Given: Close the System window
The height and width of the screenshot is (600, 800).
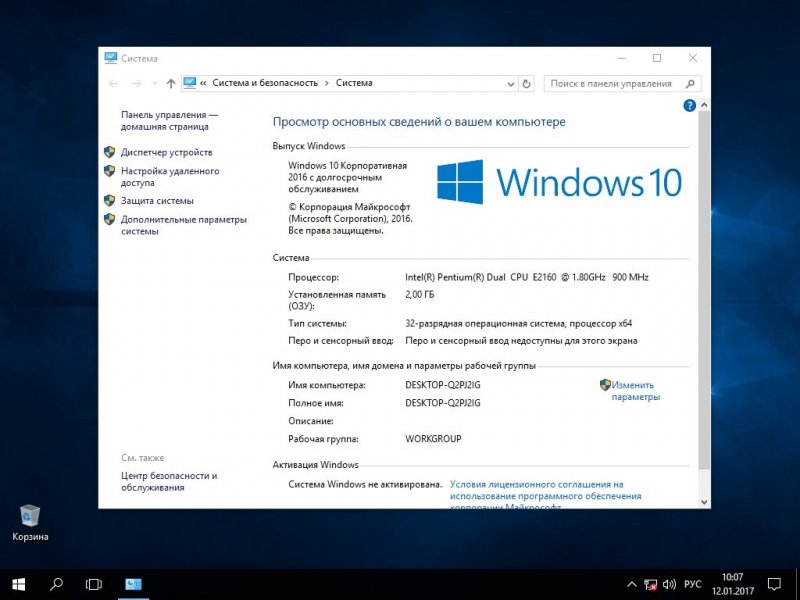Looking at the screenshot, I should pyautogui.click(x=693, y=58).
